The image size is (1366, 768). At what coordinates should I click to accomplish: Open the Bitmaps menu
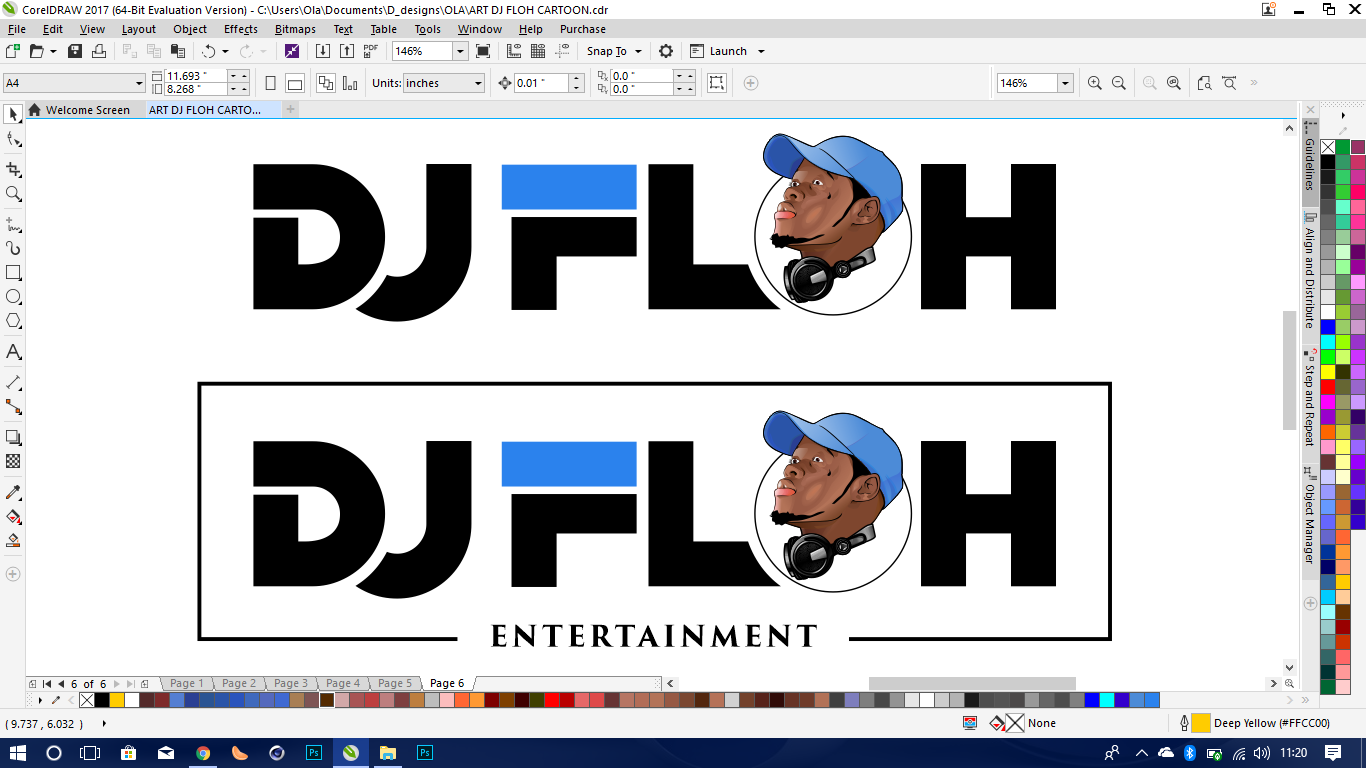(x=295, y=29)
